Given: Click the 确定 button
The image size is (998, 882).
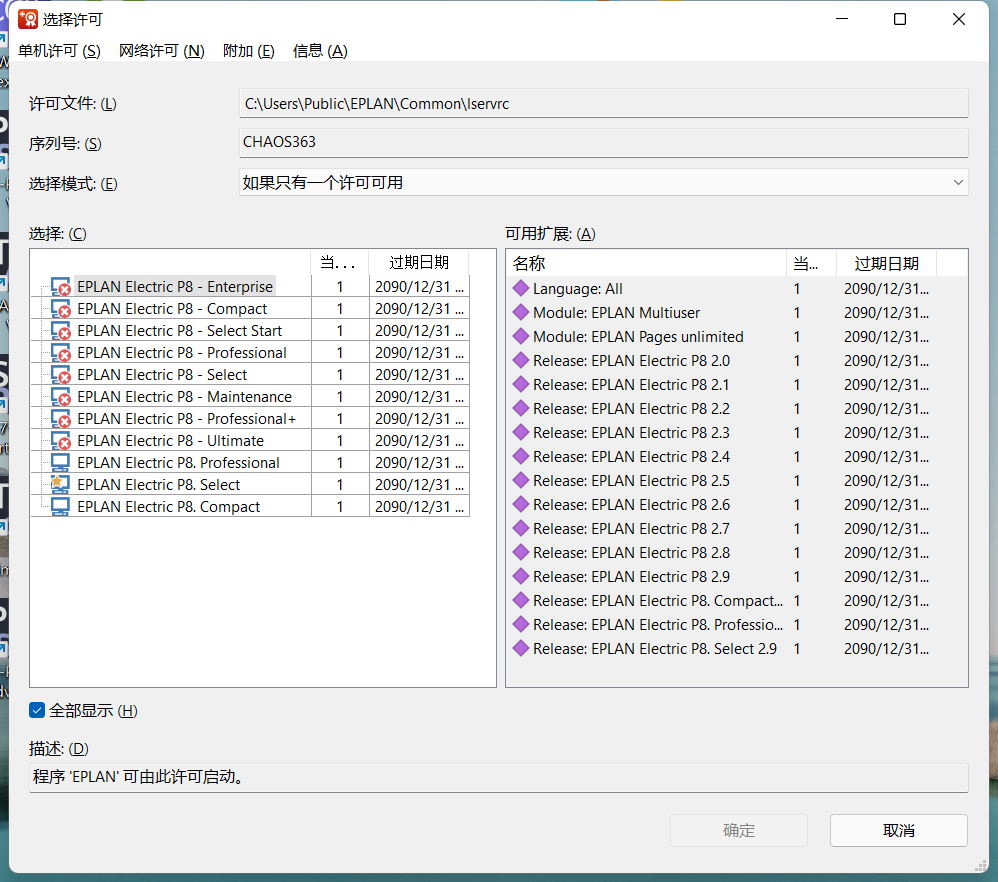Looking at the screenshot, I should [738, 830].
